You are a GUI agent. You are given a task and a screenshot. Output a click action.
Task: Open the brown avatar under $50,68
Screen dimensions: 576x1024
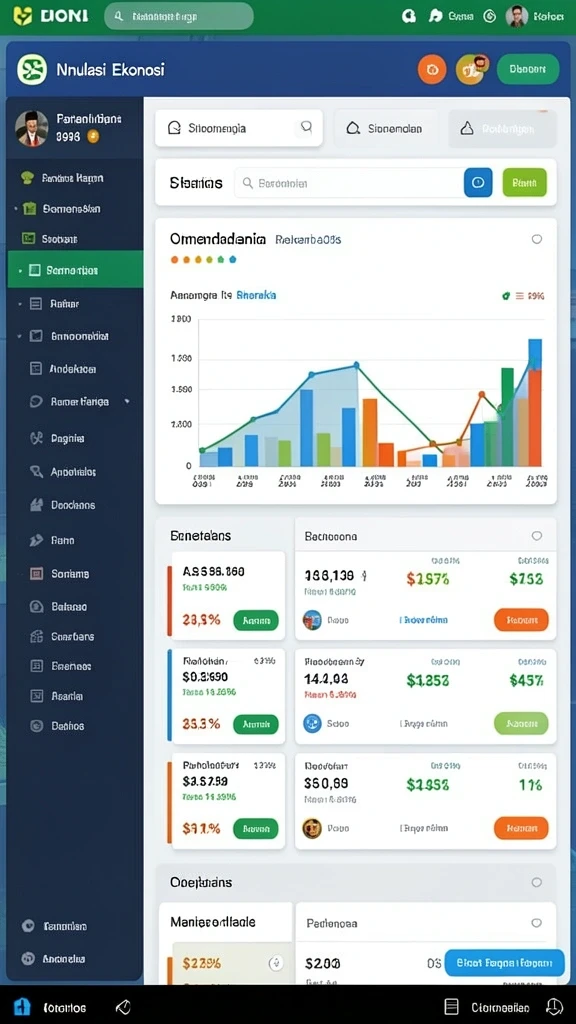(x=312, y=828)
